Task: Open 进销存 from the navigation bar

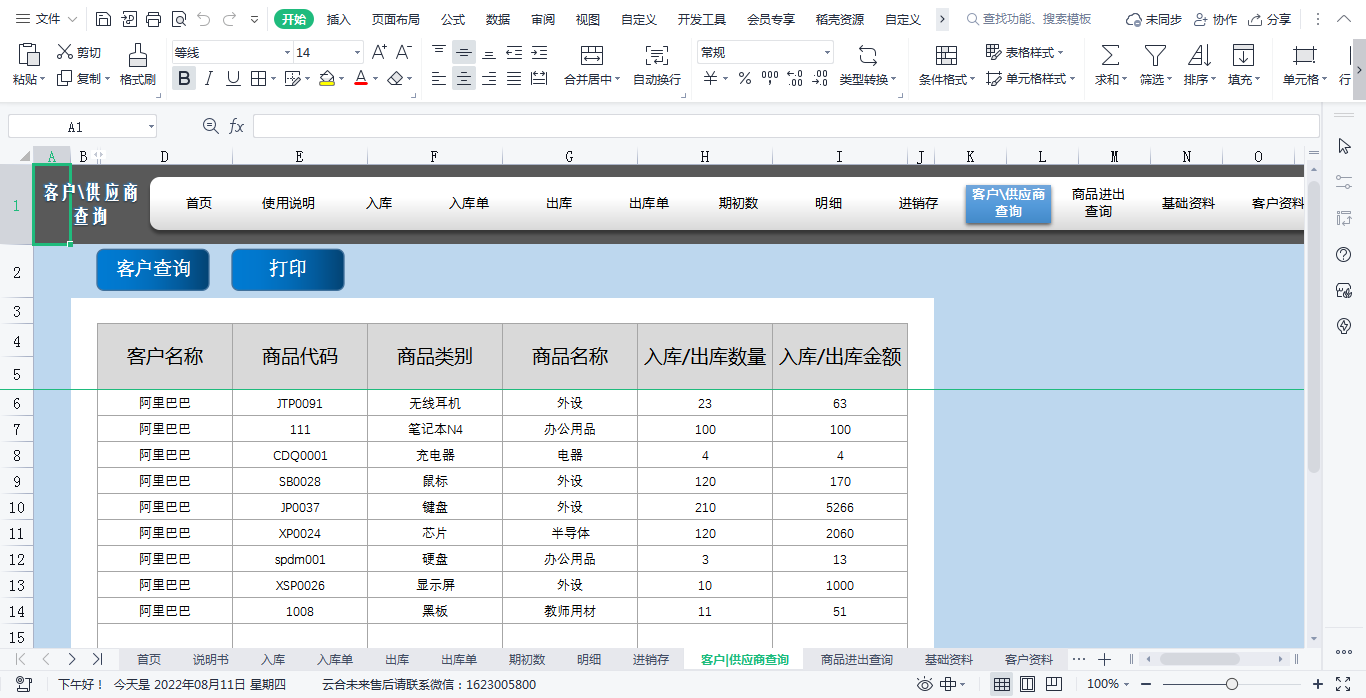Action: 918,203
